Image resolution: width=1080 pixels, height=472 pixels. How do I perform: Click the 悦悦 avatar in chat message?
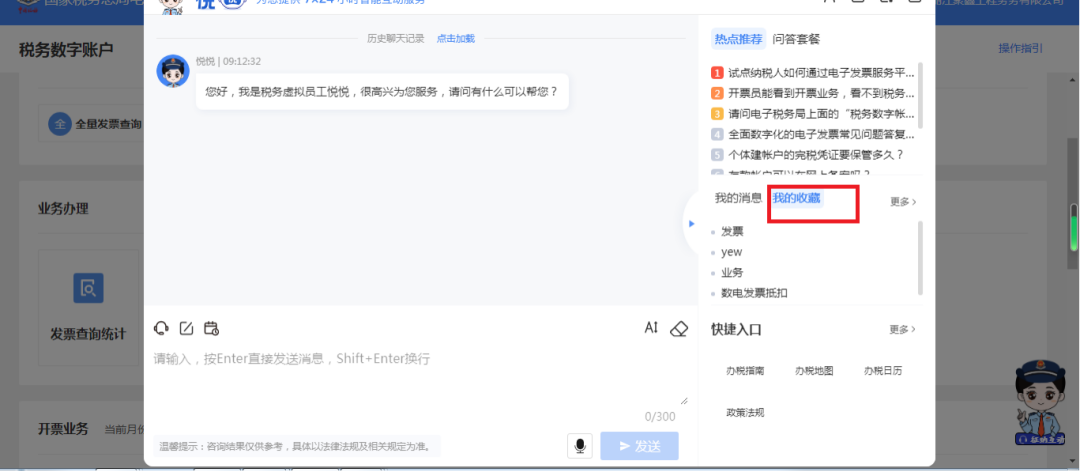click(173, 71)
